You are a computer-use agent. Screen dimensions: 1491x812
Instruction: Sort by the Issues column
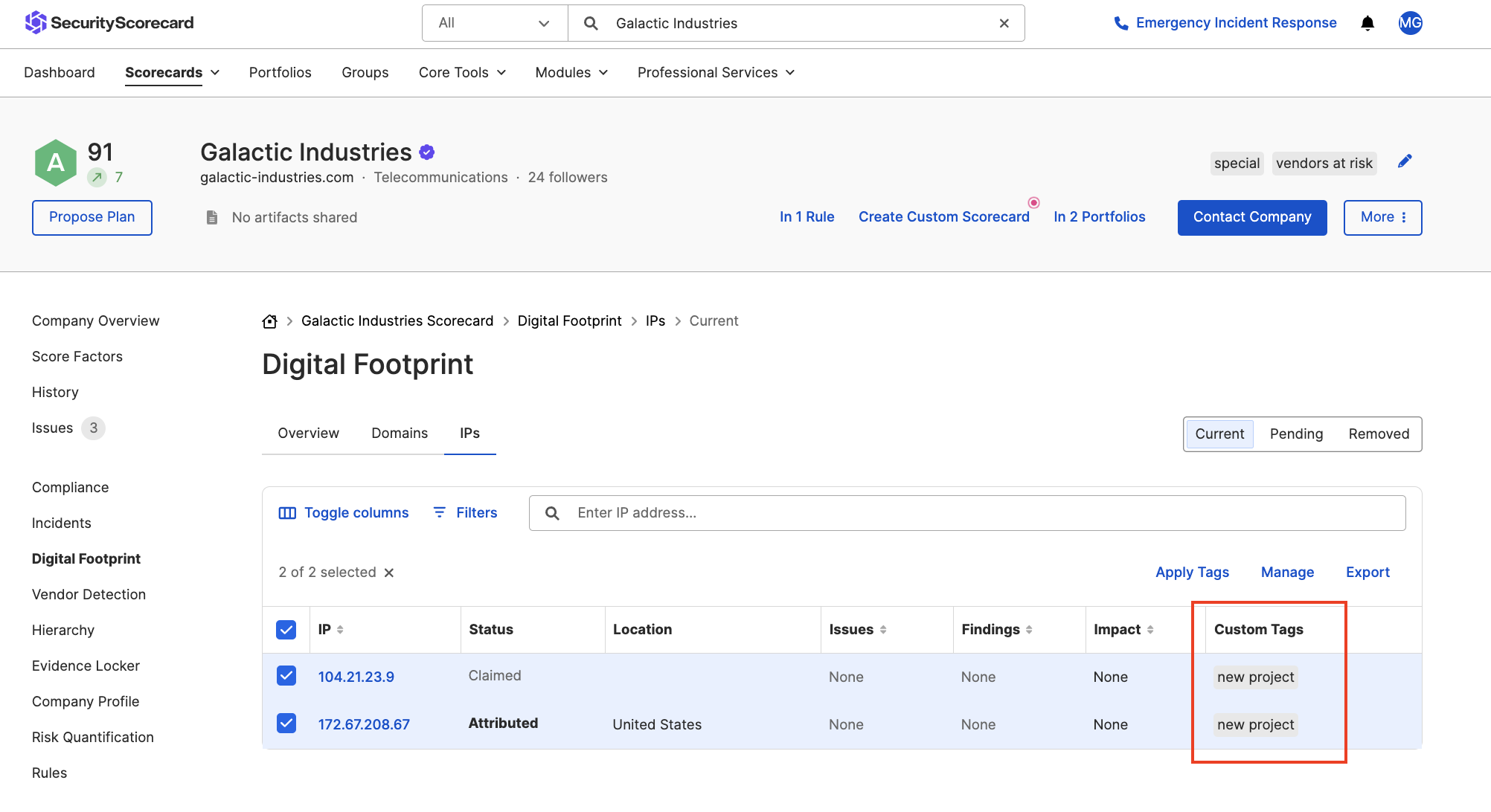click(x=883, y=630)
